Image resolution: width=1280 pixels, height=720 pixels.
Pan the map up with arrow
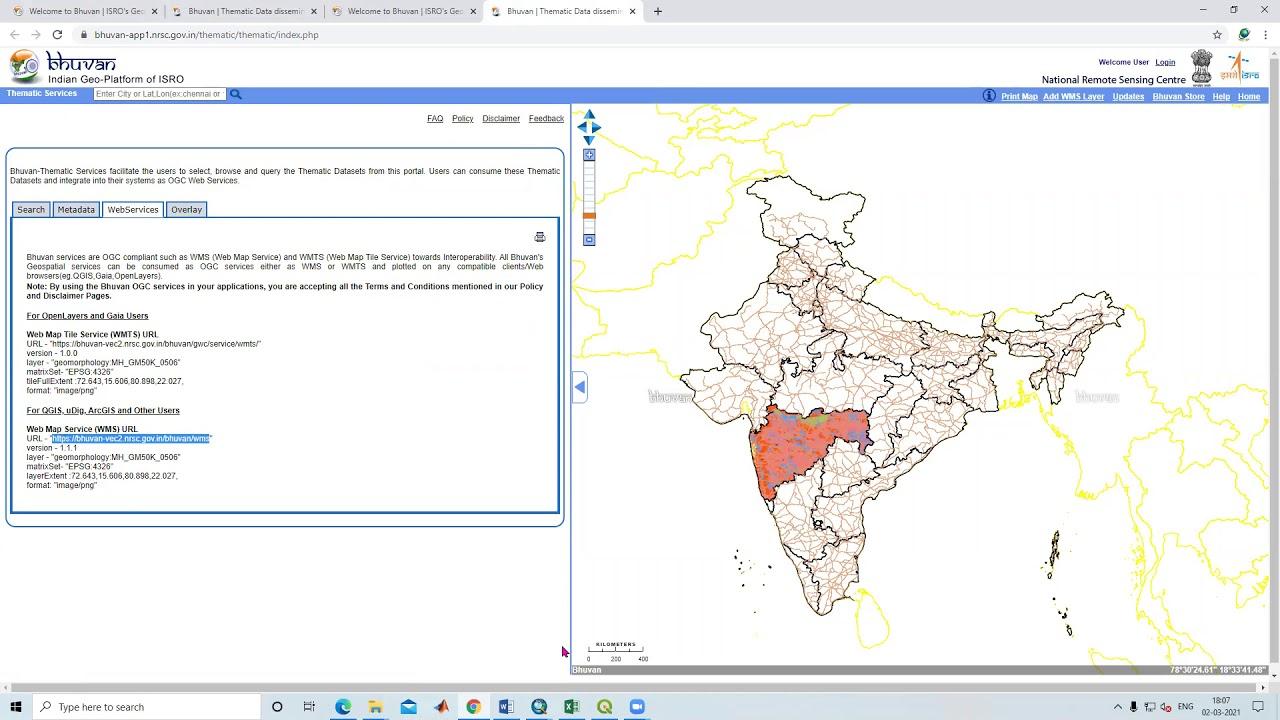(589, 115)
